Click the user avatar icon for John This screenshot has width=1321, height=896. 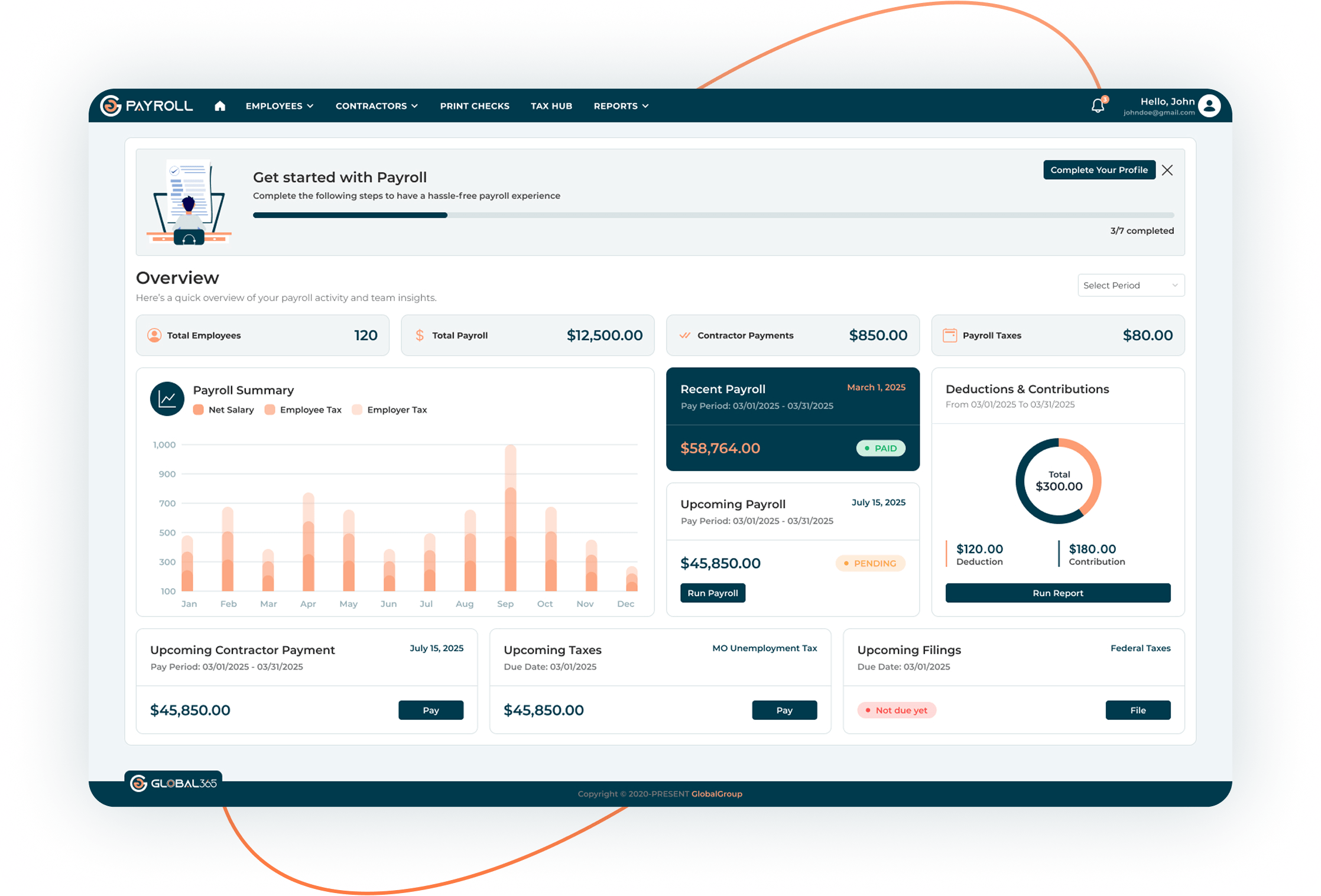point(1209,105)
